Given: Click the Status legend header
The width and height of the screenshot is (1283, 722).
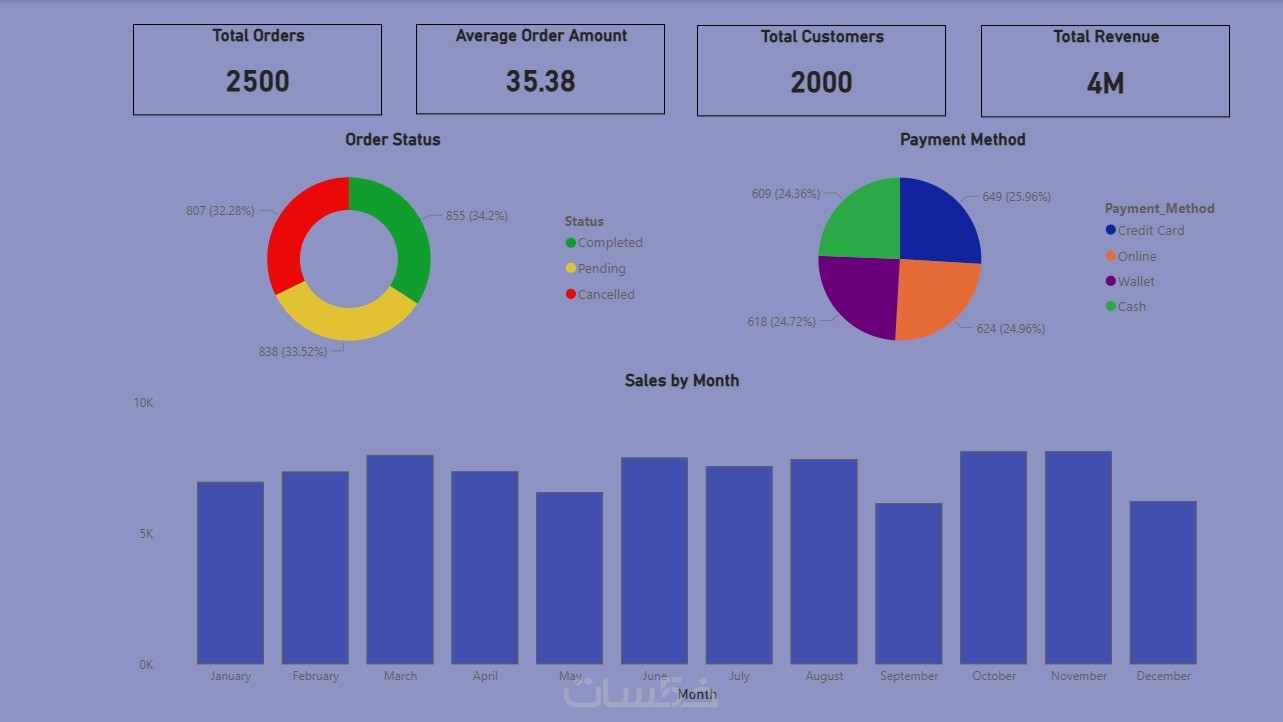Looking at the screenshot, I should (584, 222).
